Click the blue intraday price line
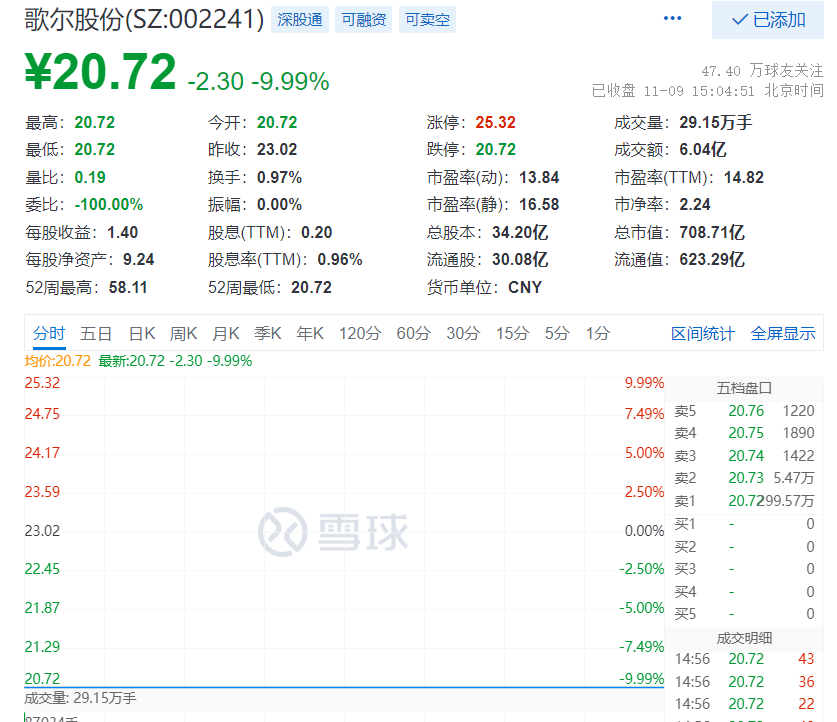Image resolution: width=837 pixels, height=722 pixels. 344,687
